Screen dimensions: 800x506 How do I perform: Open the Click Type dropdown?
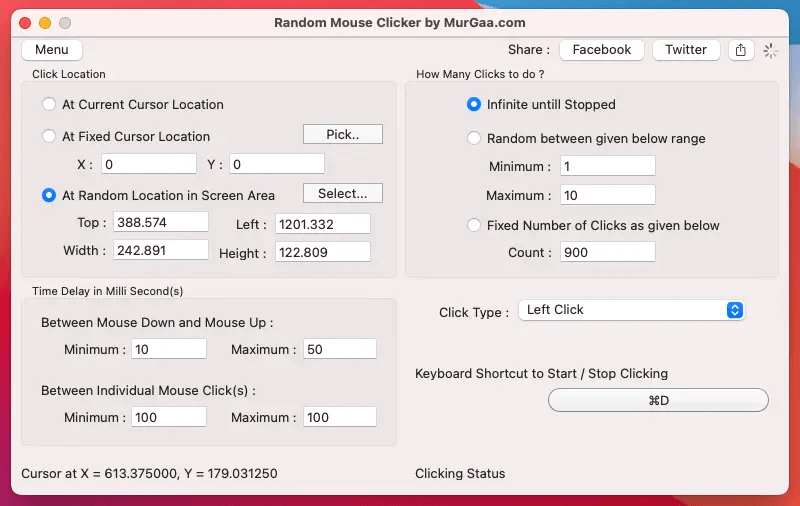[x=631, y=310]
